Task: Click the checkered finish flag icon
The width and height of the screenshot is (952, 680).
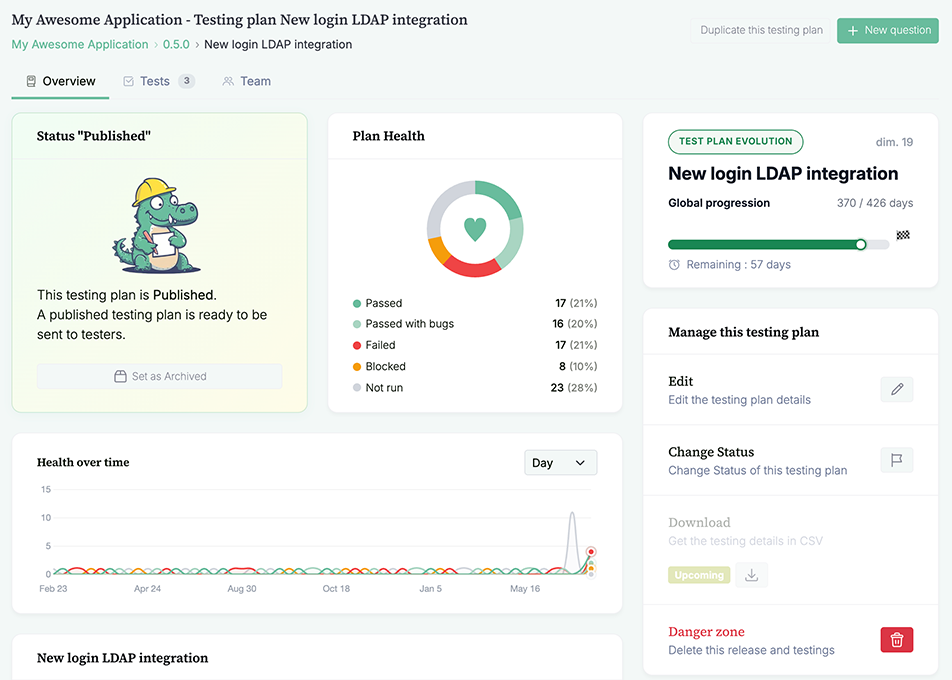Action: coord(903,235)
